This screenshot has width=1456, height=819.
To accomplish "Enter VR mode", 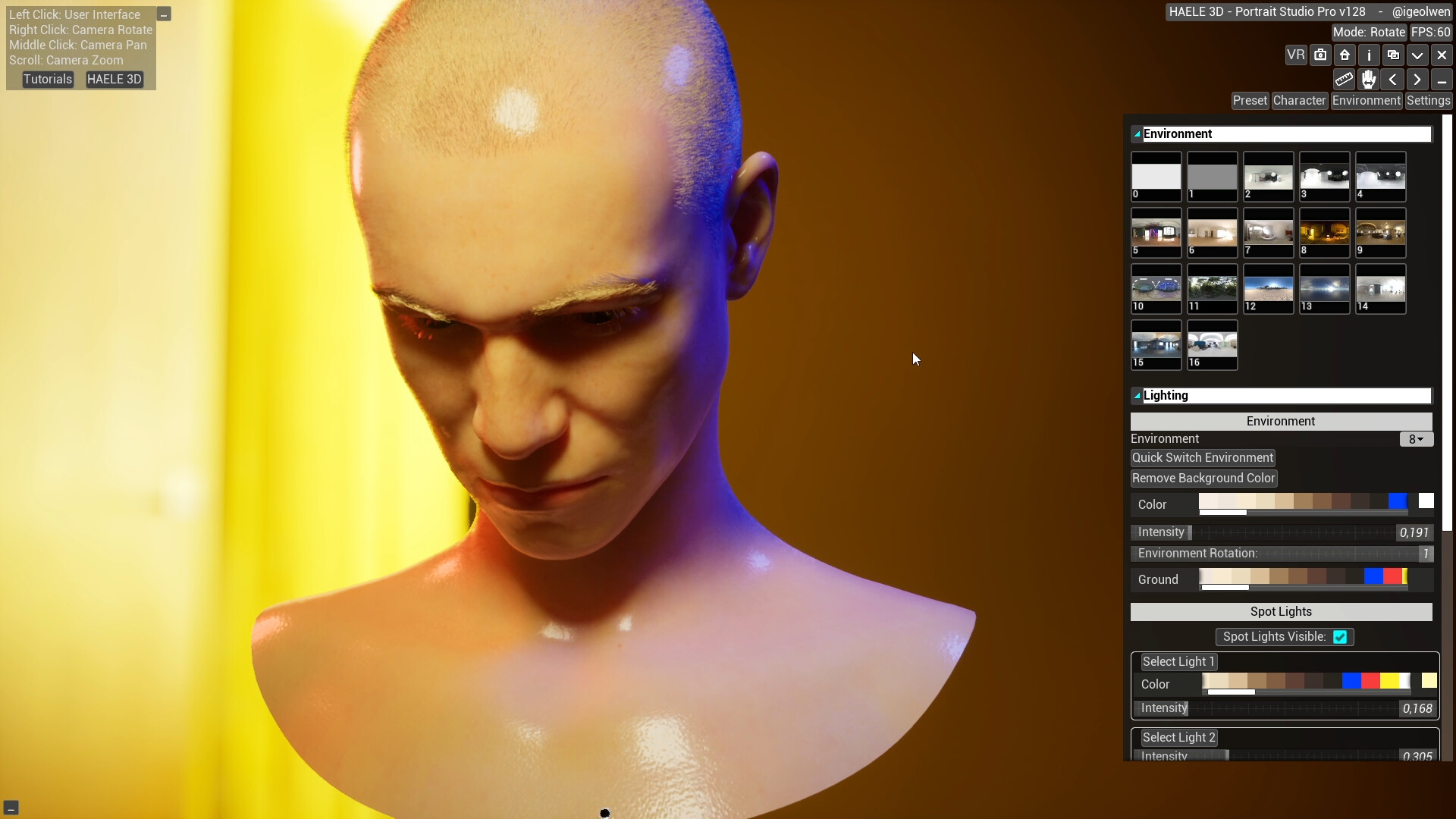I will 1296,55.
